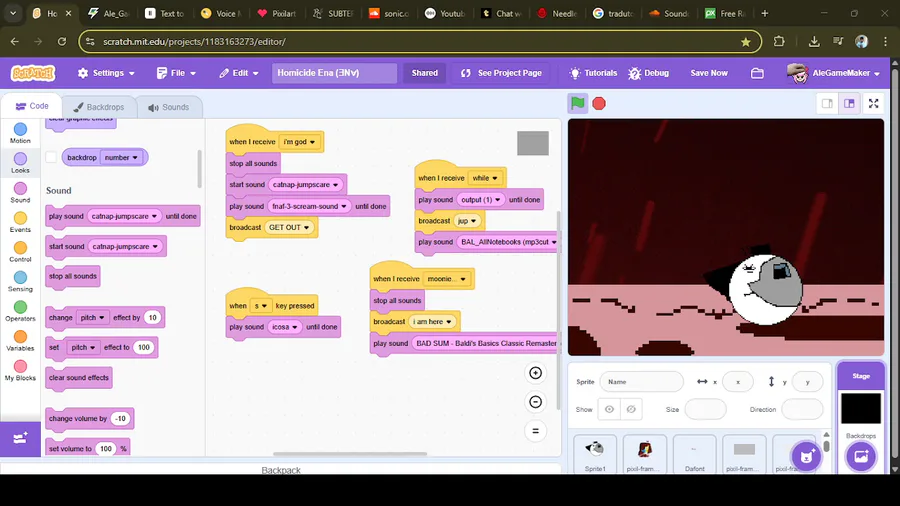Viewport: 900px width, 506px height.
Task: Open Tutorials
Action: pyautogui.click(x=593, y=73)
